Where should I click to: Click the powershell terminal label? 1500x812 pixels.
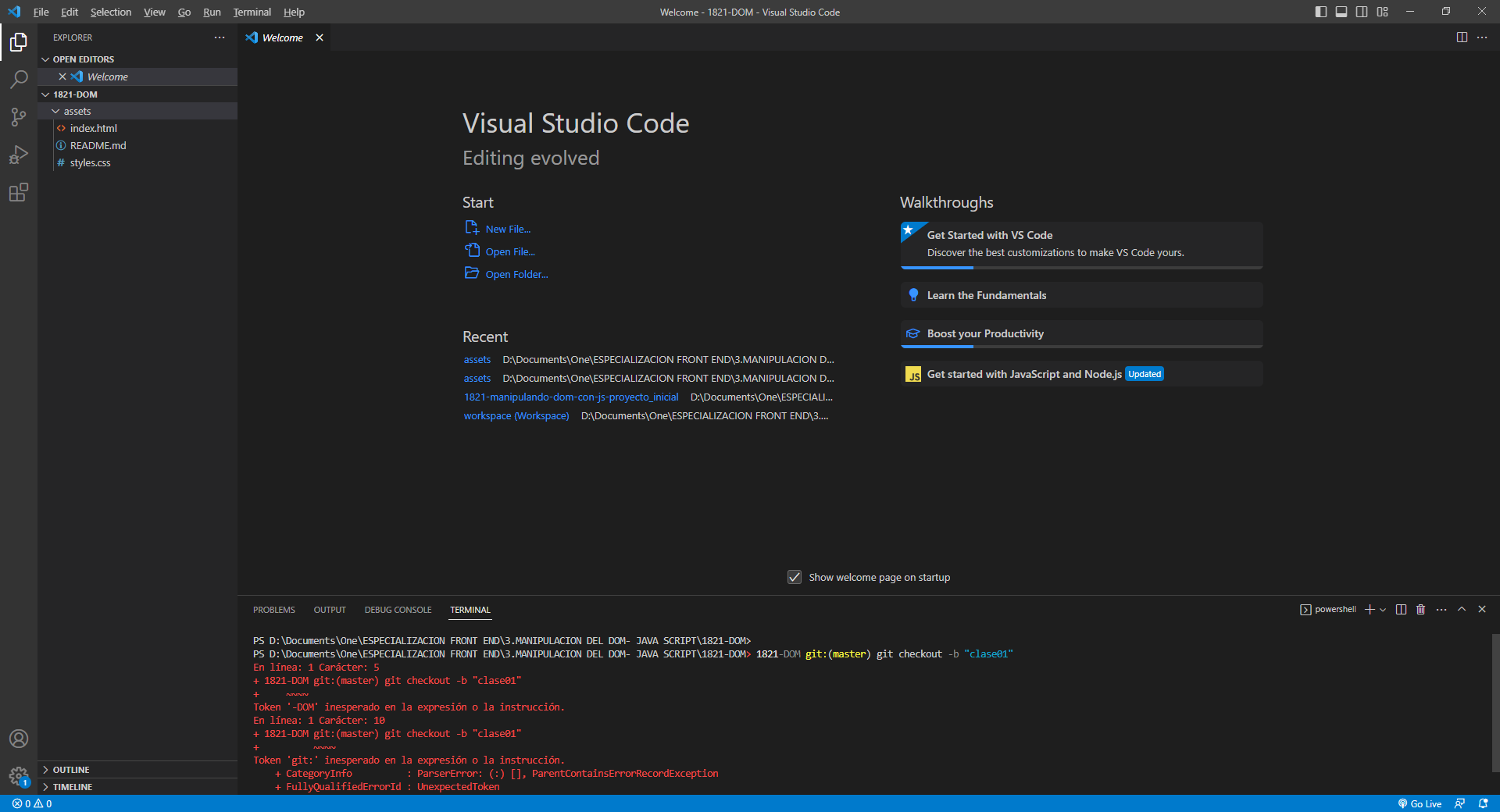pyautogui.click(x=1335, y=609)
